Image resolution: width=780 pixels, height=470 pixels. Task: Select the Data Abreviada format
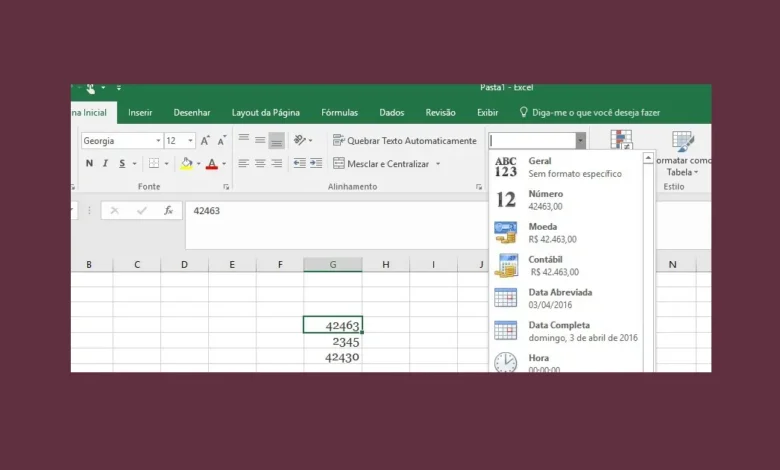566,298
